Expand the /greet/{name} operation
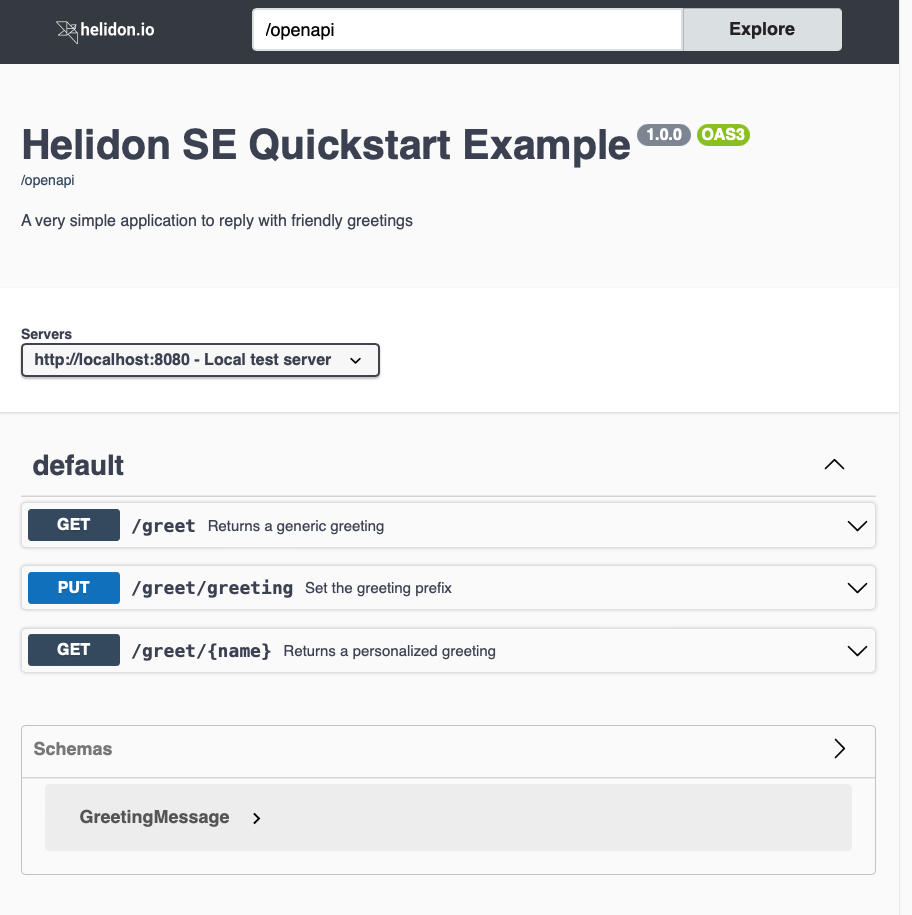The width and height of the screenshot is (912, 915). click(x=856, y=650)
